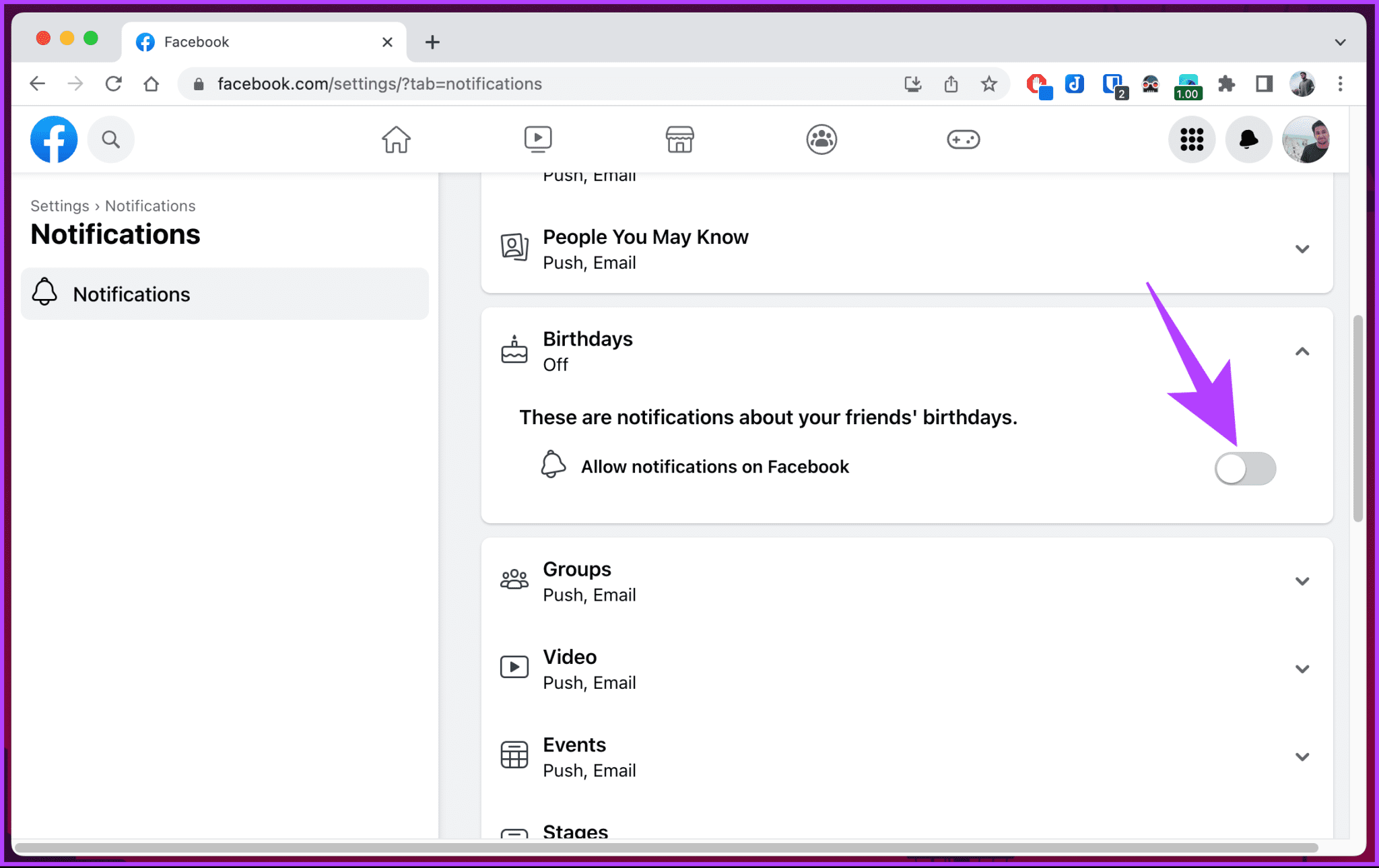
Task: Click the Notifications bell icon
Action: pyautogui.click(x=1249, y=140)
